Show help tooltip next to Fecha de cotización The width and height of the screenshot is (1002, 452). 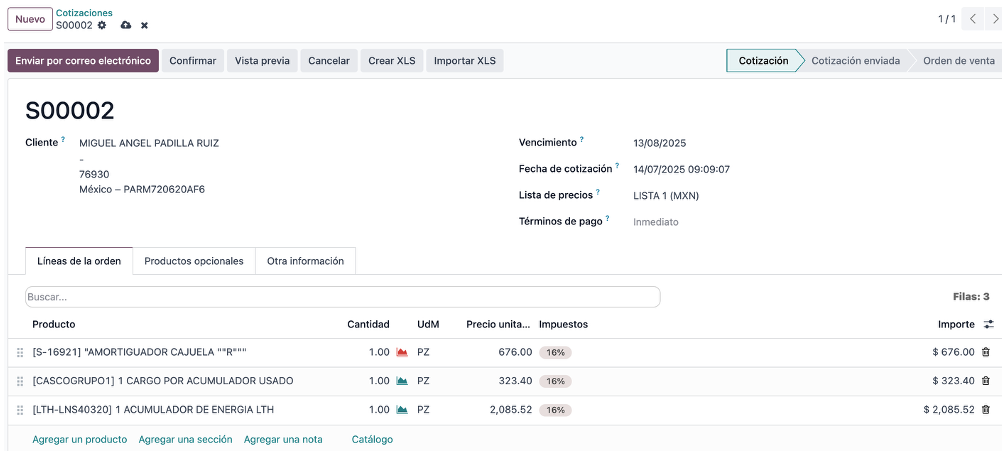point(617,166)
